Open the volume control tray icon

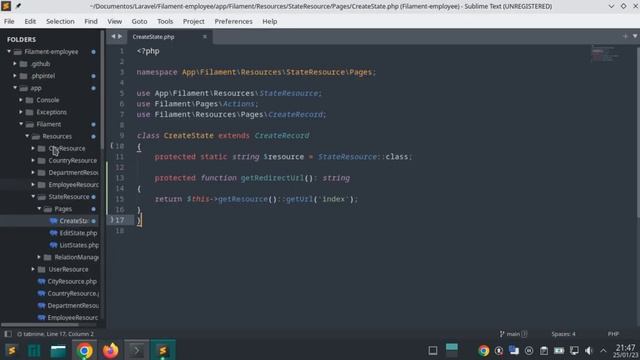(588, 351)
